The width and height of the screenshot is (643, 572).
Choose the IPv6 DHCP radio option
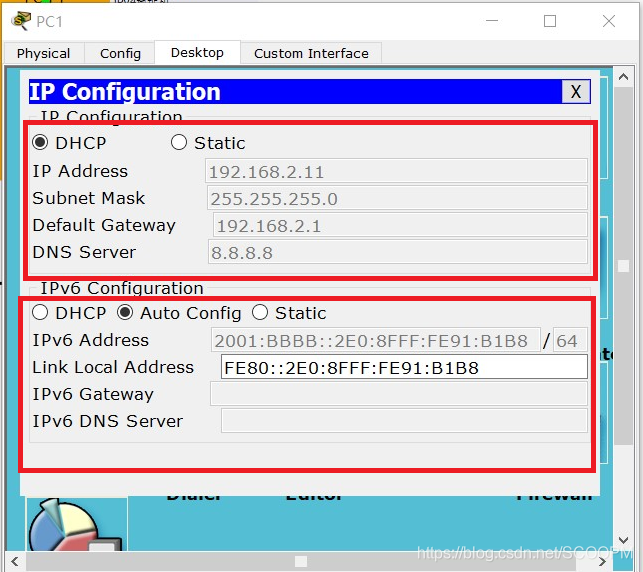point(40,312)
